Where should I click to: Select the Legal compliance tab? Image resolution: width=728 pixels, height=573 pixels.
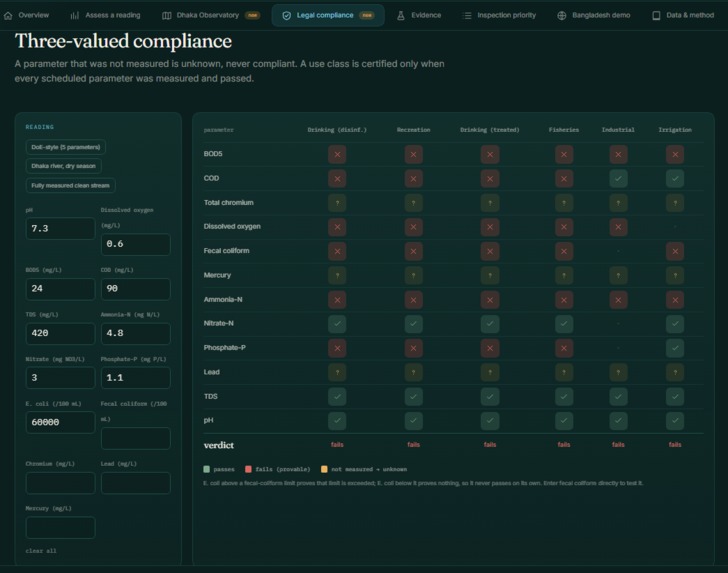point(328,15)
